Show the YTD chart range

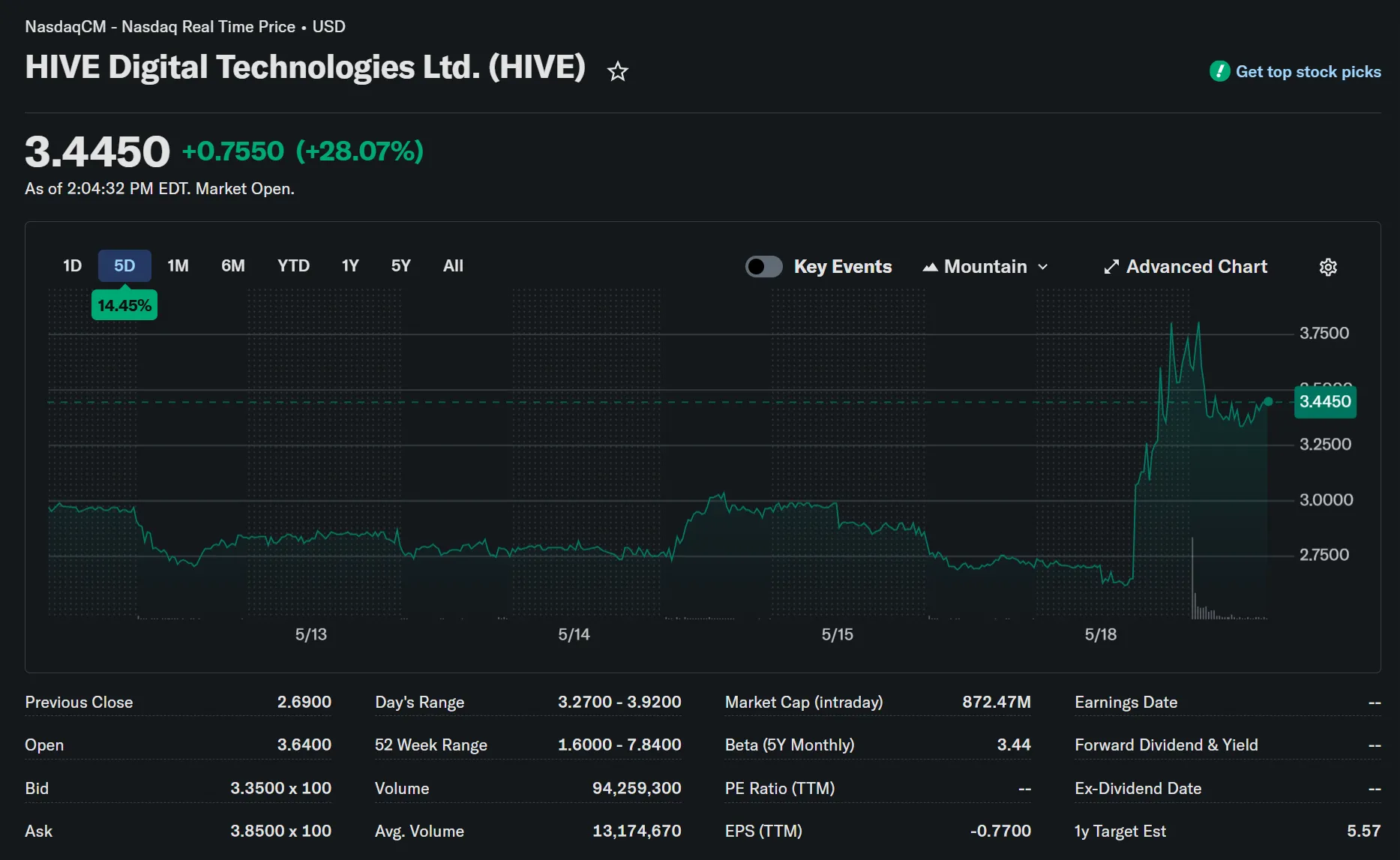click(x=293, y=265)
